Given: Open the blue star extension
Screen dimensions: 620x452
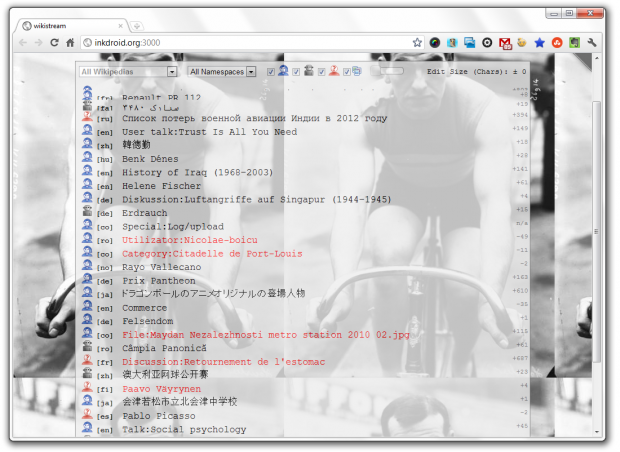Looking at the screenshot, I should click(x=539, y=42).
